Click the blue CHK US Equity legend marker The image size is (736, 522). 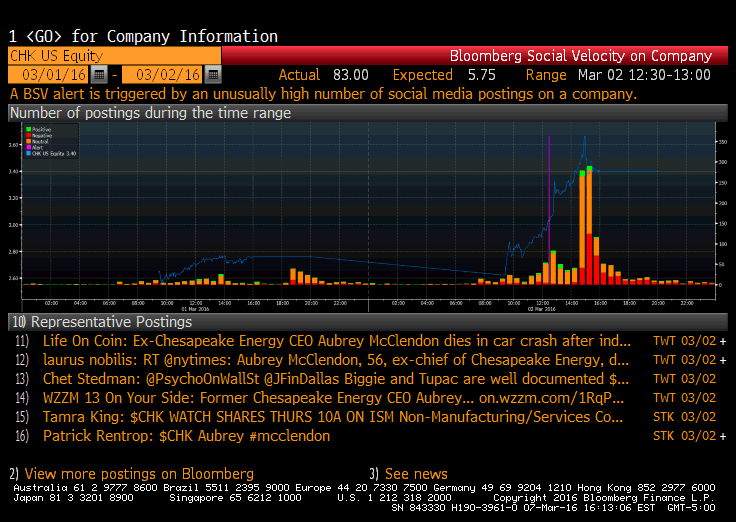tap(27, 154)
